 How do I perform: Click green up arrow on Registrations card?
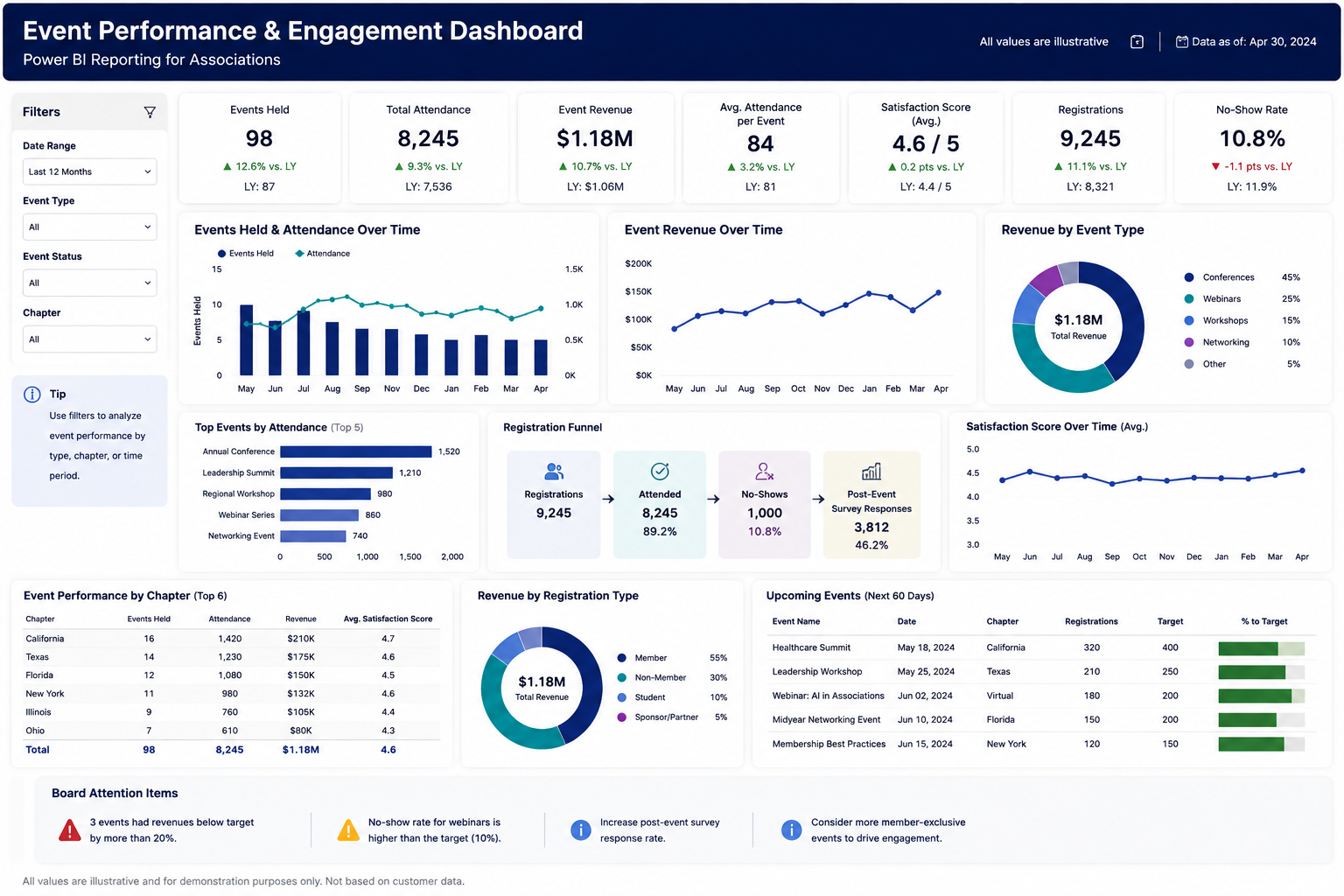[x=1058, y=166]
